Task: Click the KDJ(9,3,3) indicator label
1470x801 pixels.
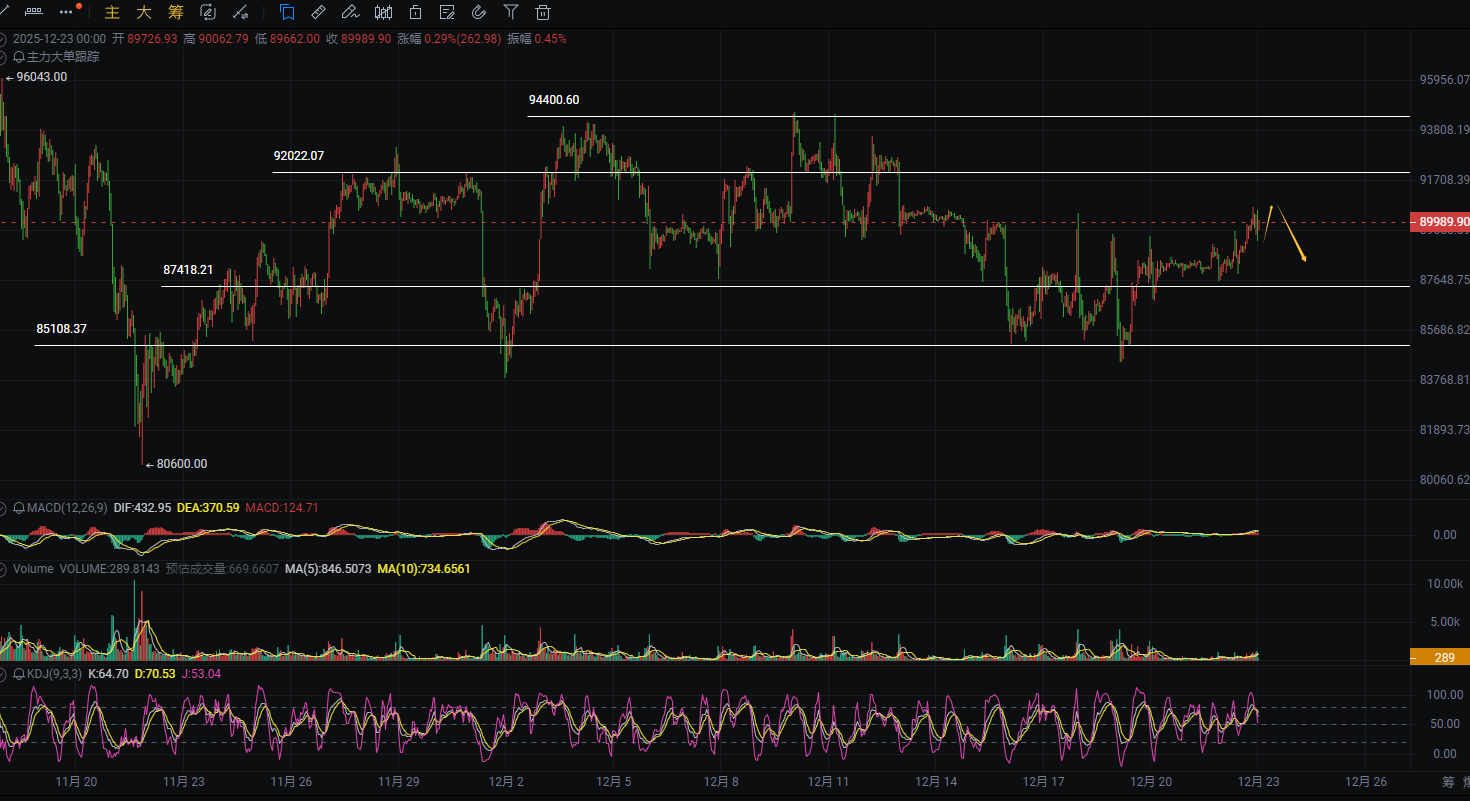Action: (55, 674)
